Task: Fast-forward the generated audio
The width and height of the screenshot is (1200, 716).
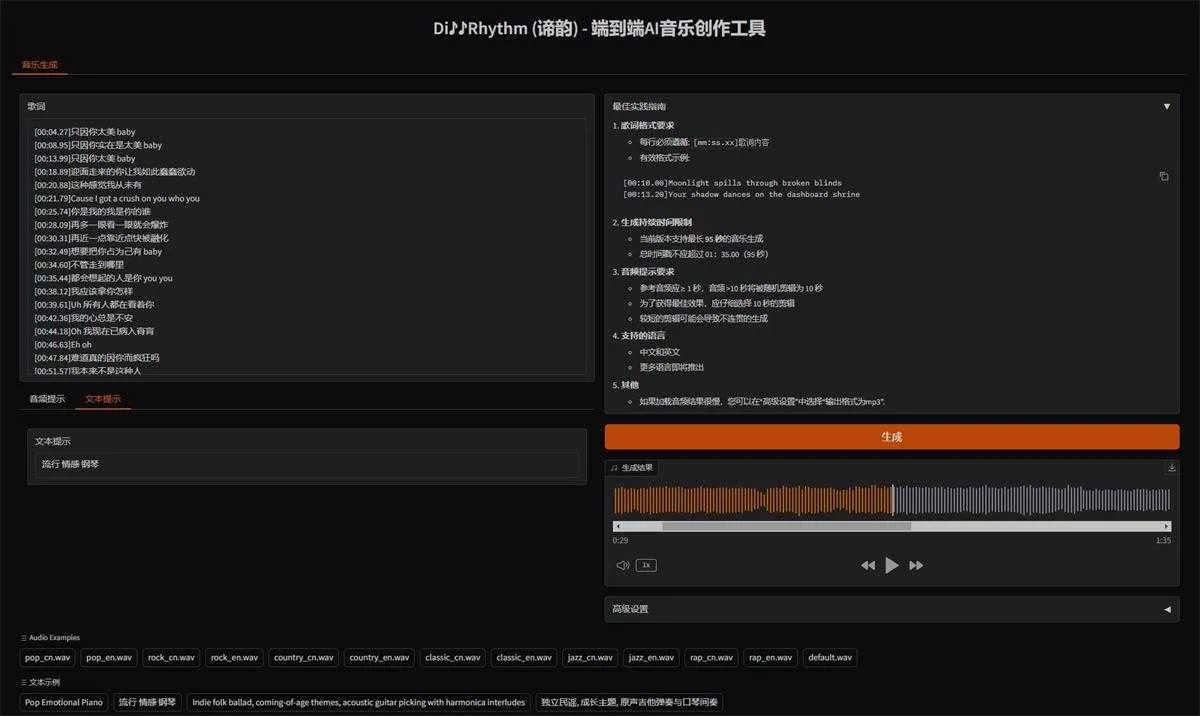Action: tap(916, 565)
